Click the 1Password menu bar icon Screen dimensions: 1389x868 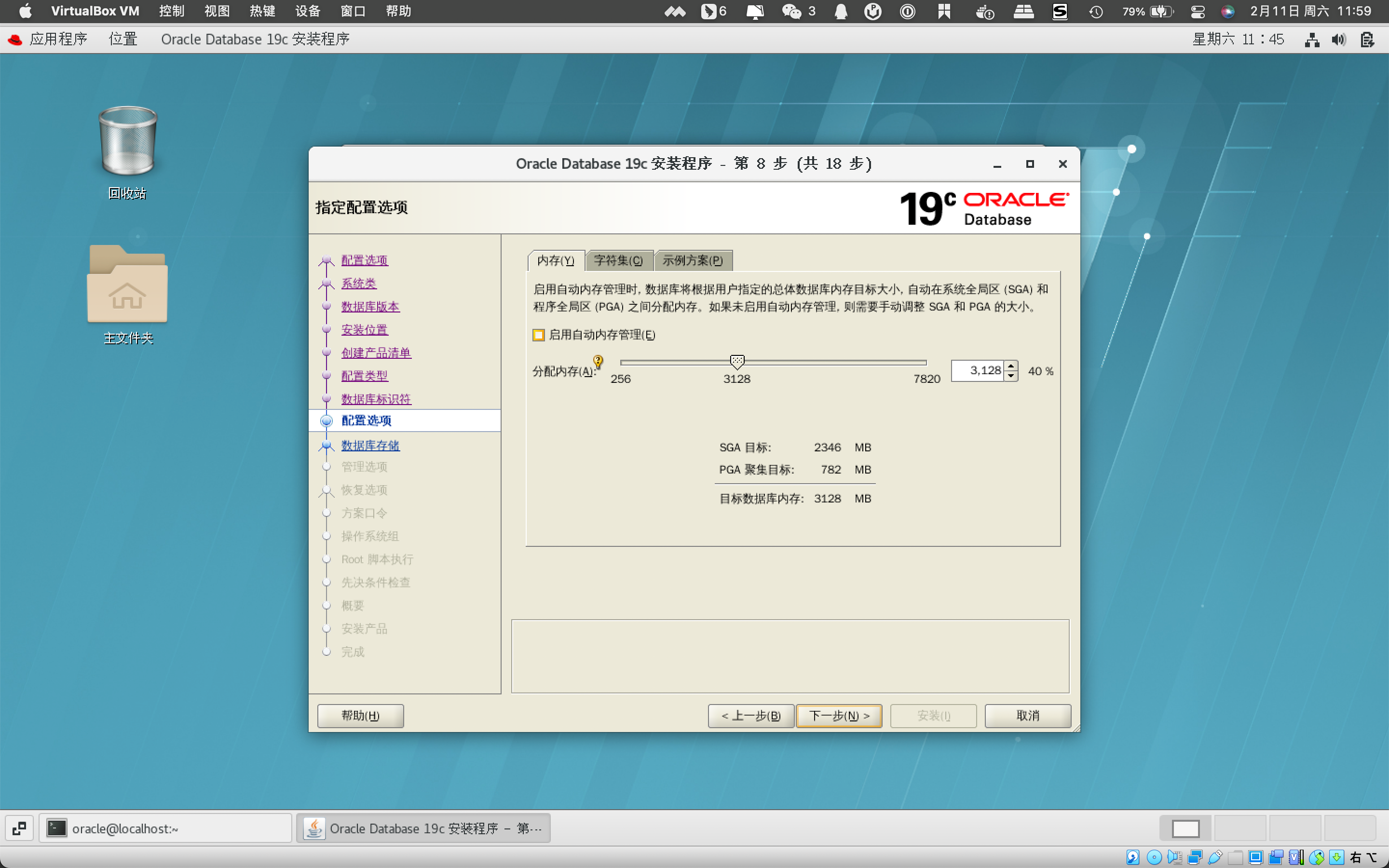pyautogui.click(x=908, y=11)
